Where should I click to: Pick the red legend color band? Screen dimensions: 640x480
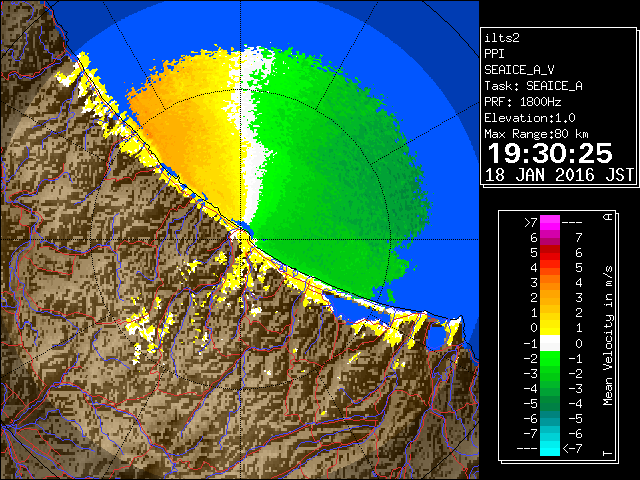[x=550, y=253]
